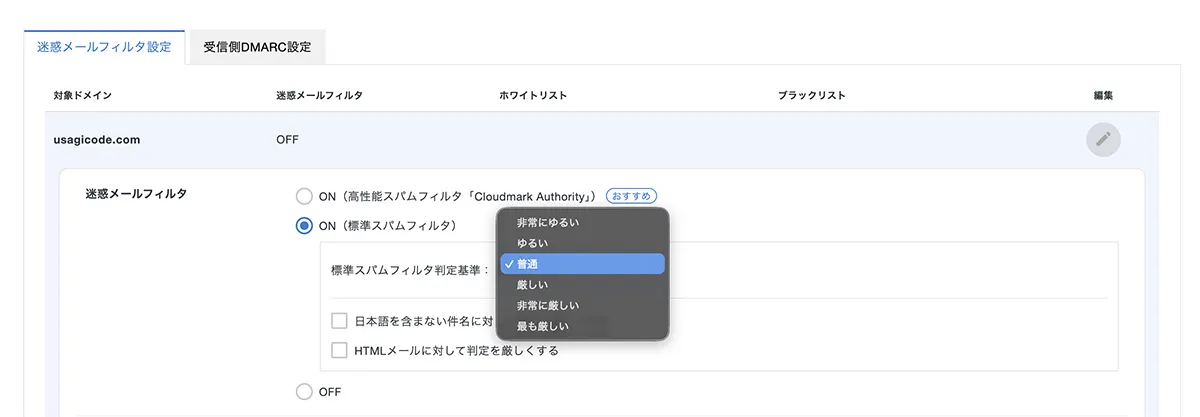Click the ホワイトリスト column header

[533, 95]
